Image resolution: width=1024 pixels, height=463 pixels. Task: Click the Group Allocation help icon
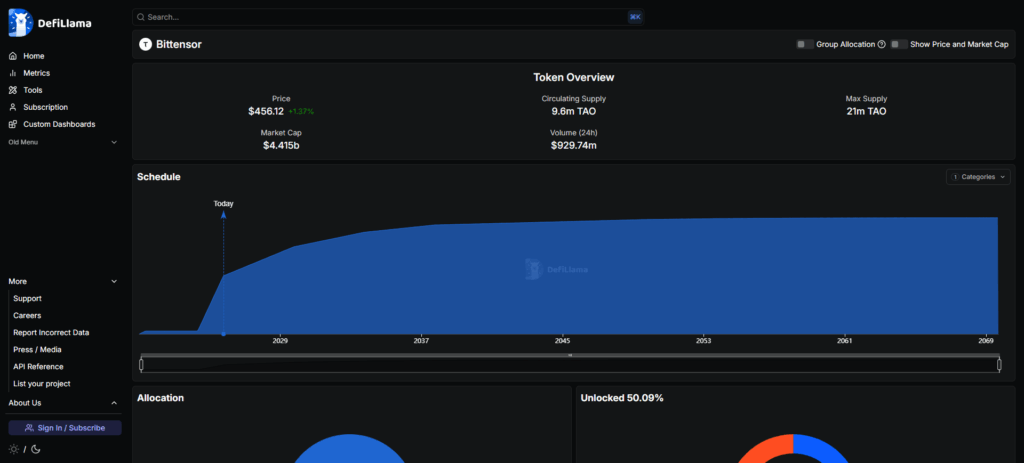coord(881,44)
